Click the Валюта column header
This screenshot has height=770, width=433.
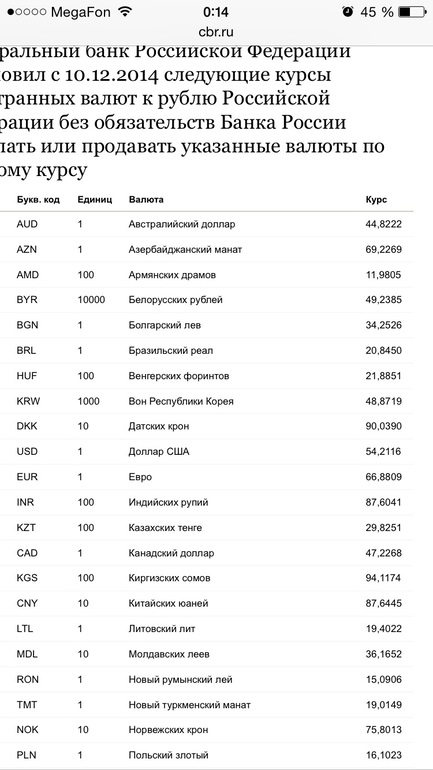(x=146, y=200)
